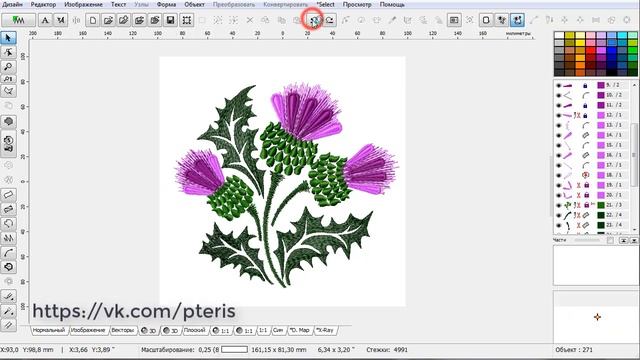Switch to the D. Map view tab
The image size is (640, 360).
click(300, 330)
